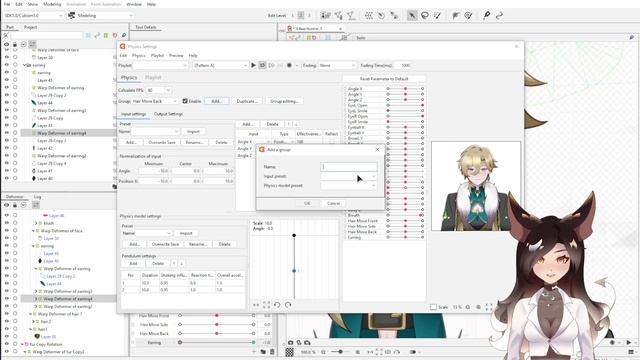This screenshot has height=360, width=640.
Task: Collapse the earring folder in Part panel
Action: [24, 65]
